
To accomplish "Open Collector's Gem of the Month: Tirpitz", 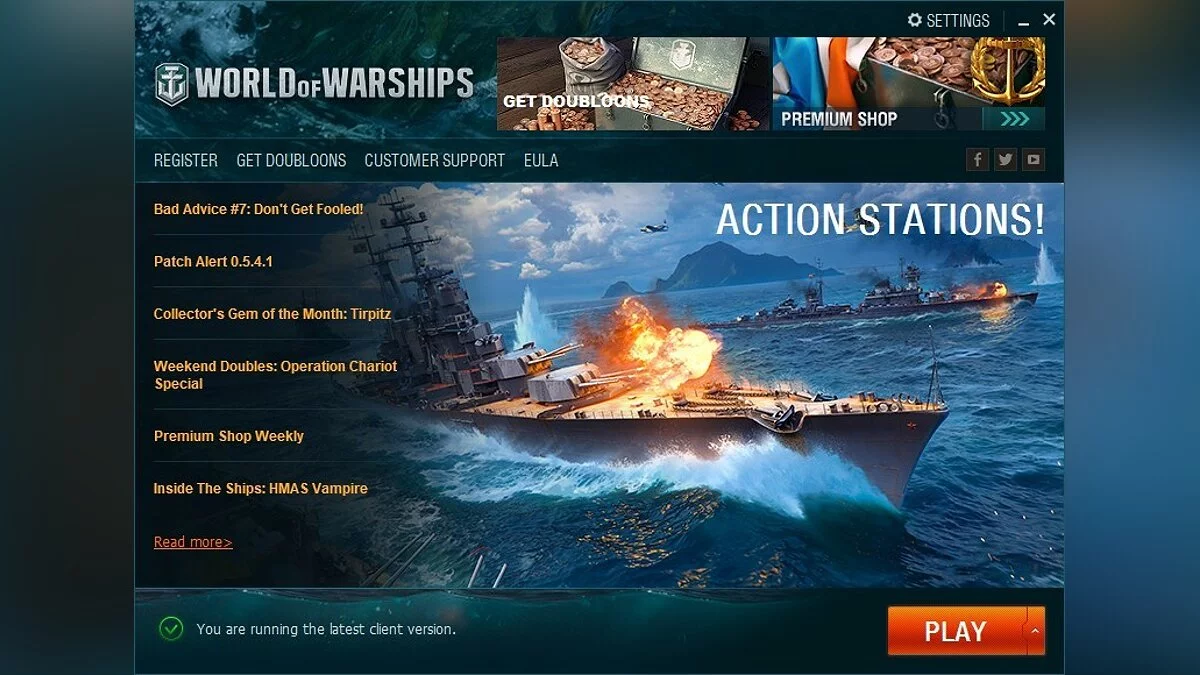I will tap(272, 314).
